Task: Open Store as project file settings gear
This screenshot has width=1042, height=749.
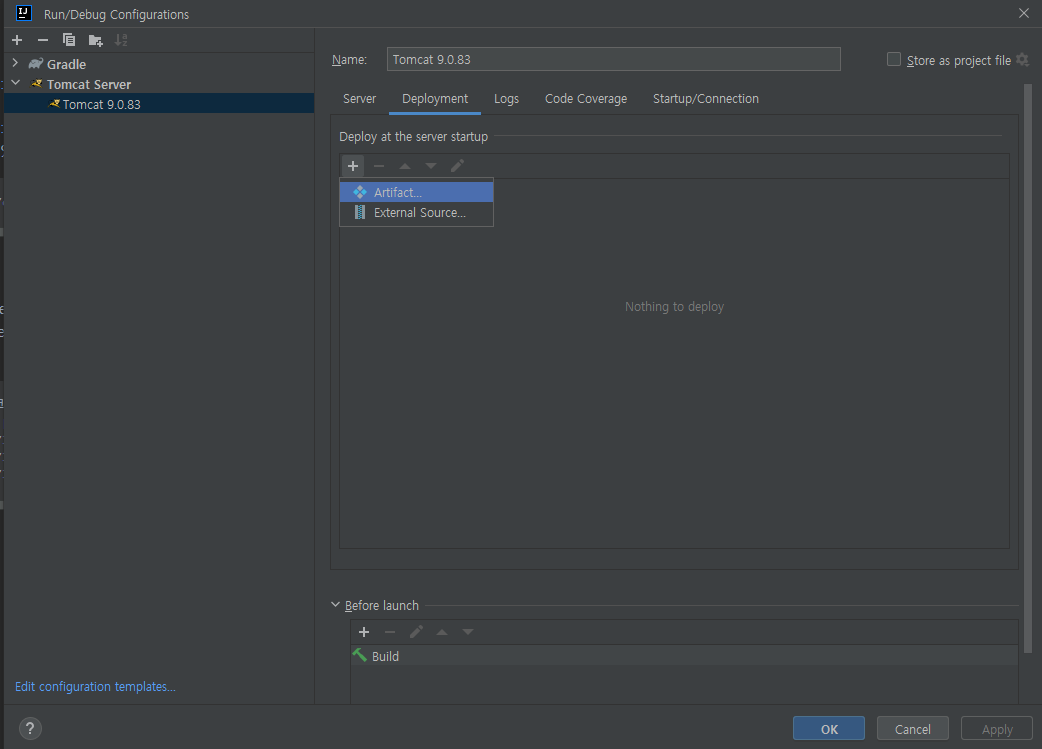Action: point(1023,60)
